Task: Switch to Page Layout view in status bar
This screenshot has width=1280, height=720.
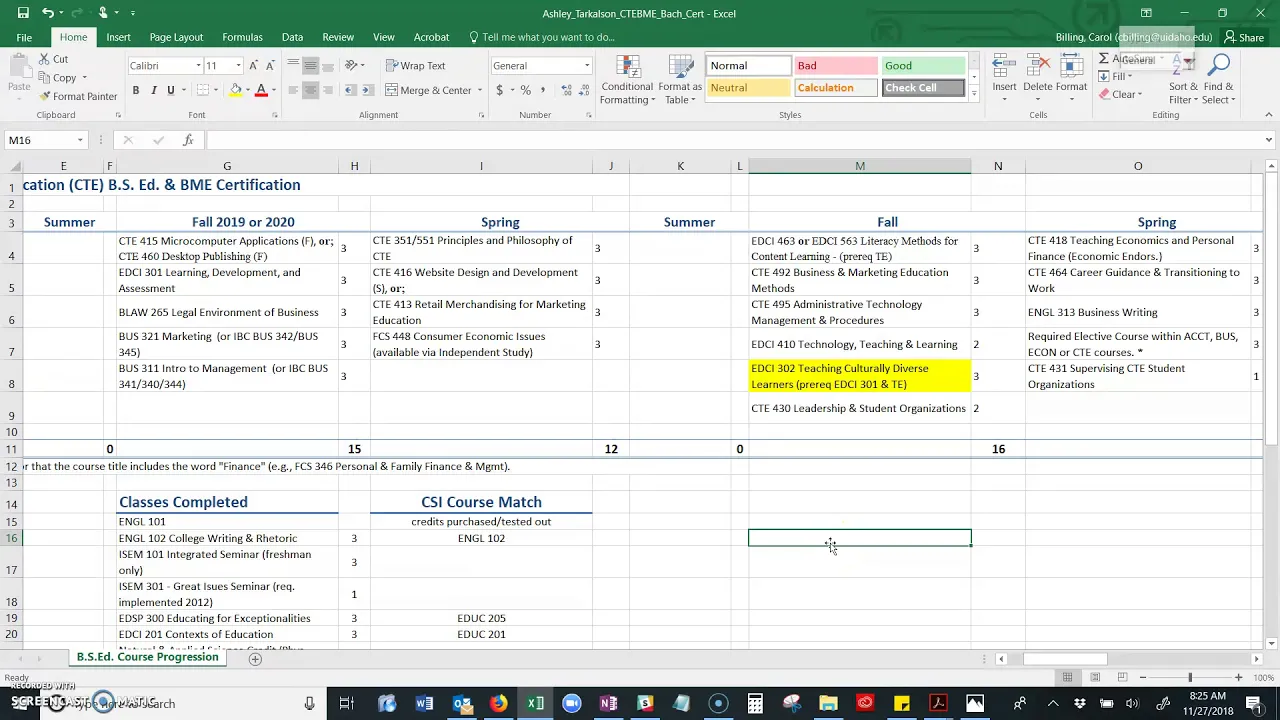Action: tap(1095, 678)
